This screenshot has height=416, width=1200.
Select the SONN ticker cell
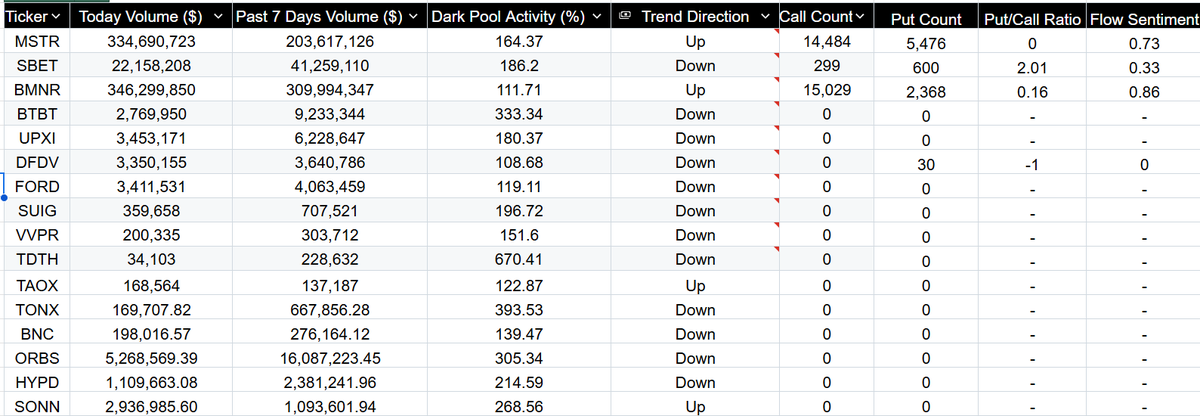point(37,406)
